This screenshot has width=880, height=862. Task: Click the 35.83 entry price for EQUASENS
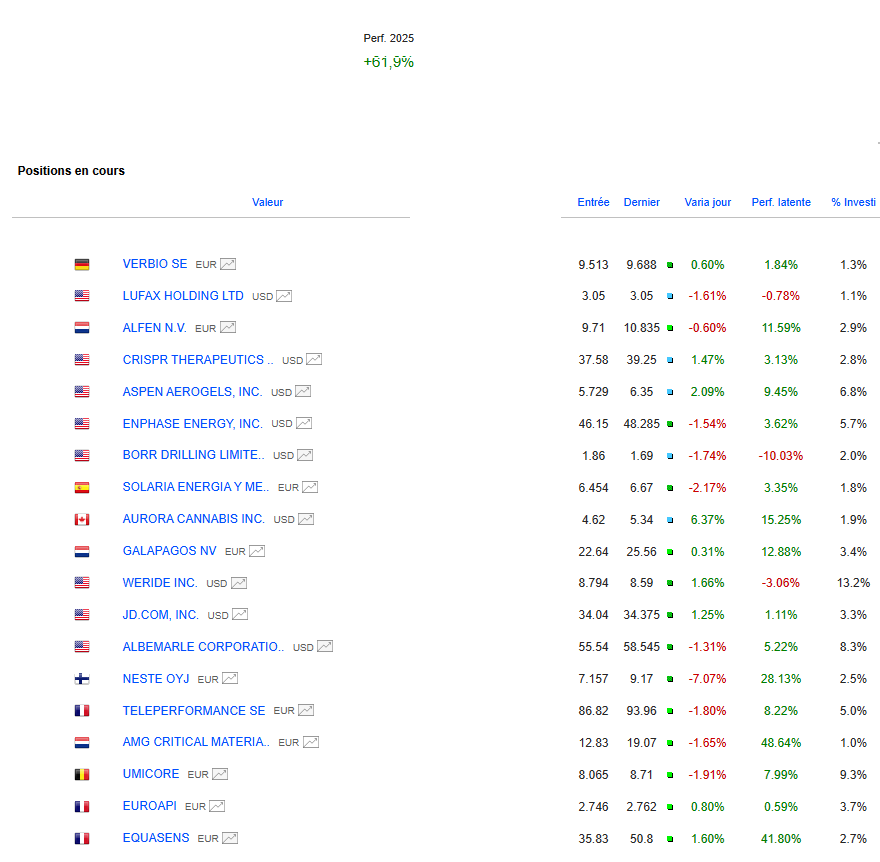[593, 839]
